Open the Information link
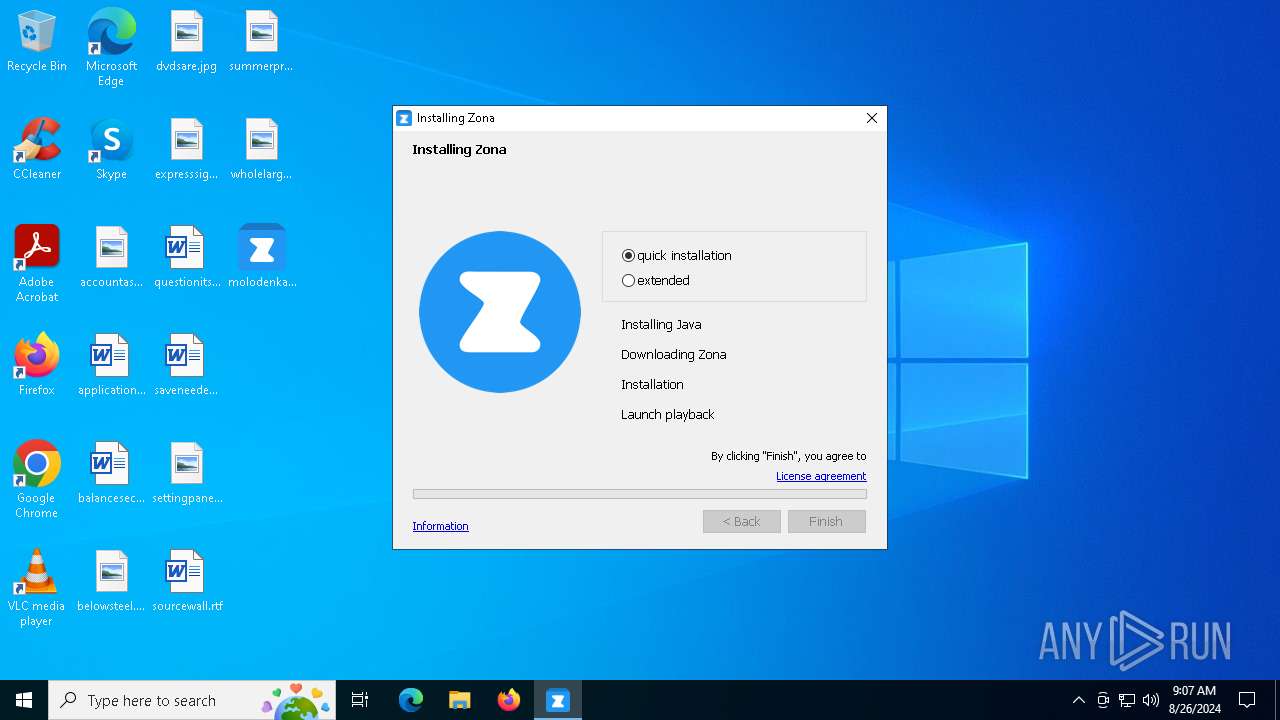This screenshot has width=1280, height=720. point(440,526)
